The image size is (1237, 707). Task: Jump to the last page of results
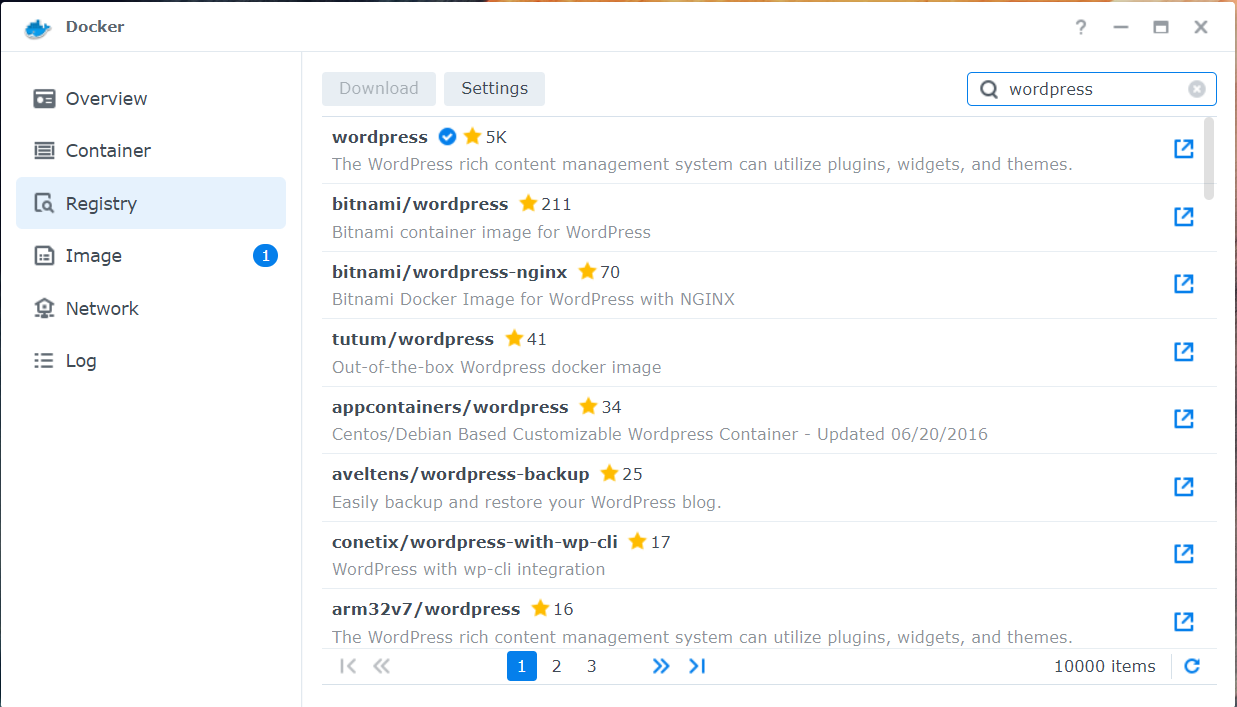[x=697, y=666]
